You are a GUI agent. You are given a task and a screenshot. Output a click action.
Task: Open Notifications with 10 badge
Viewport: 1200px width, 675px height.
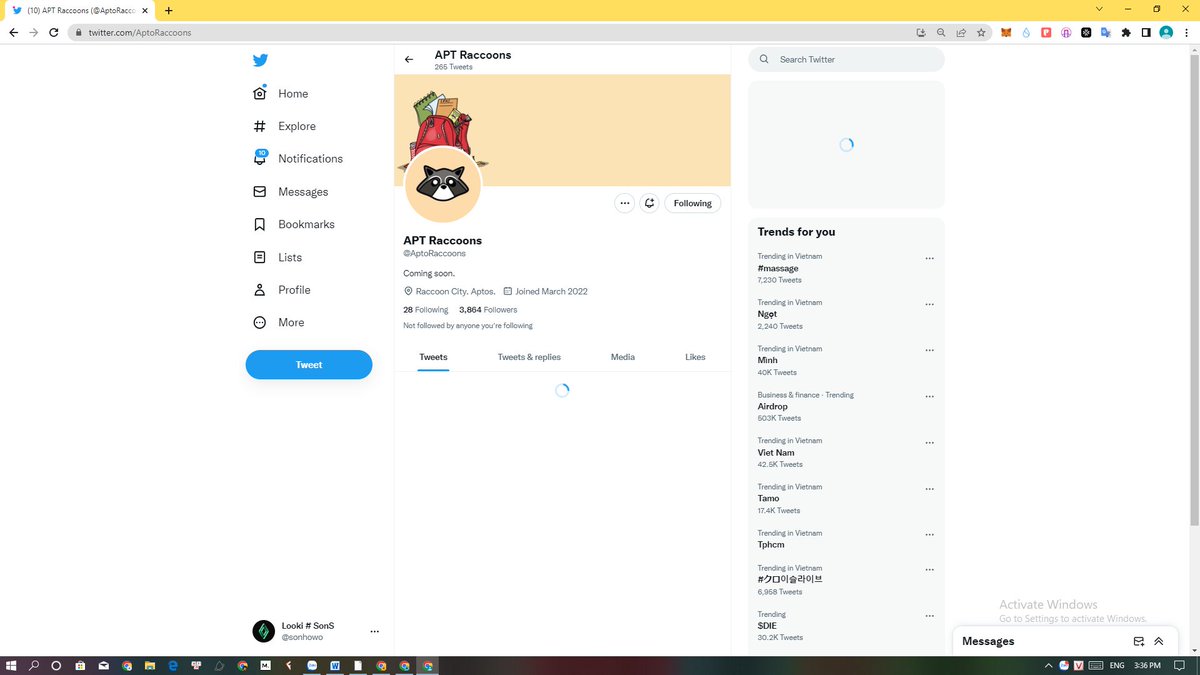[297, 158]
